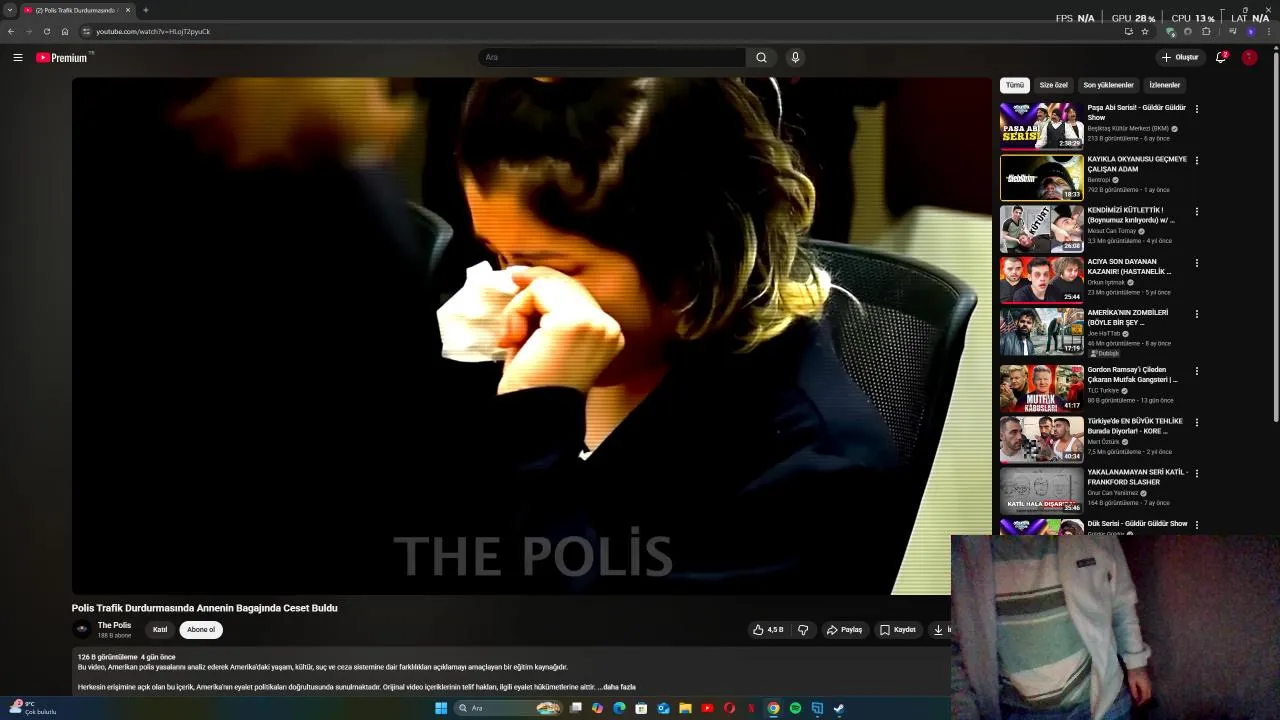The image size is (1280, 720).
Task: Select the İzlenenler filter chip
Action: point(1164,85)
